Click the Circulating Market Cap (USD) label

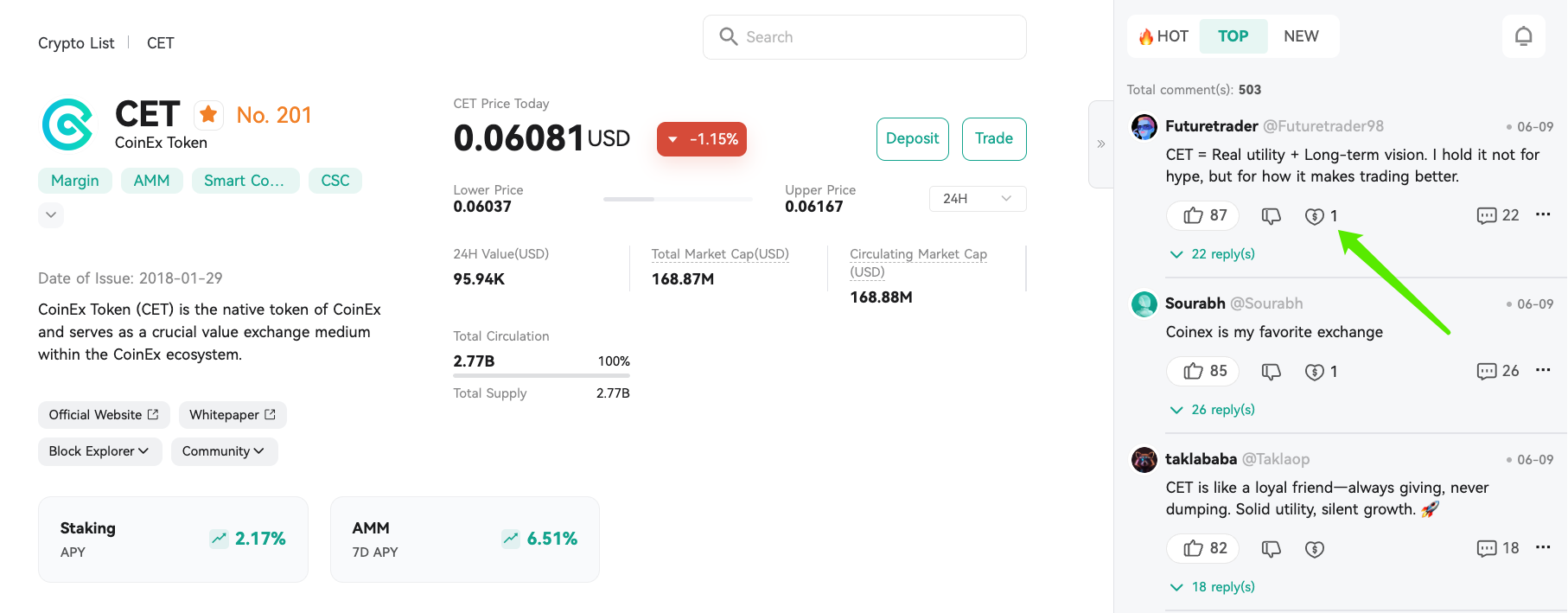click(918, 263)
